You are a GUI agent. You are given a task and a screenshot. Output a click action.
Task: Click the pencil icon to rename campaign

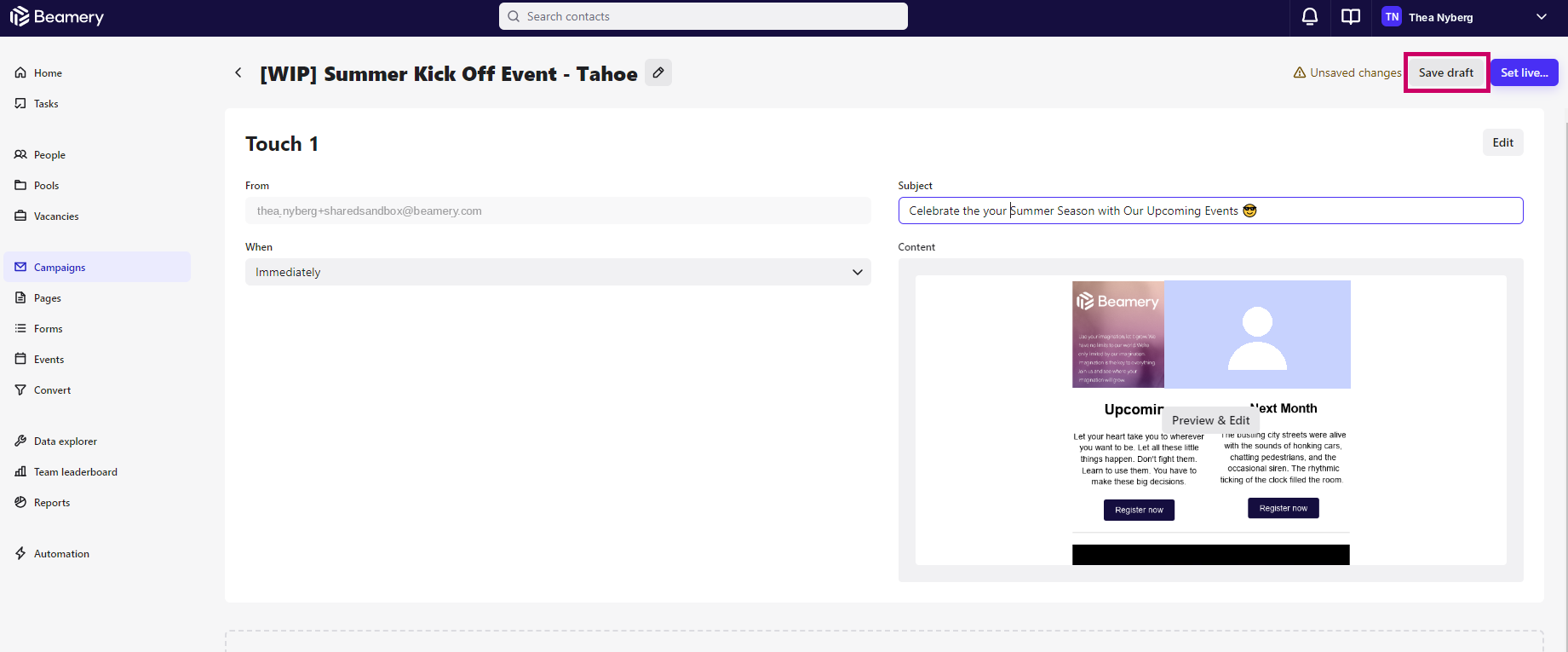tap(658, 72)
